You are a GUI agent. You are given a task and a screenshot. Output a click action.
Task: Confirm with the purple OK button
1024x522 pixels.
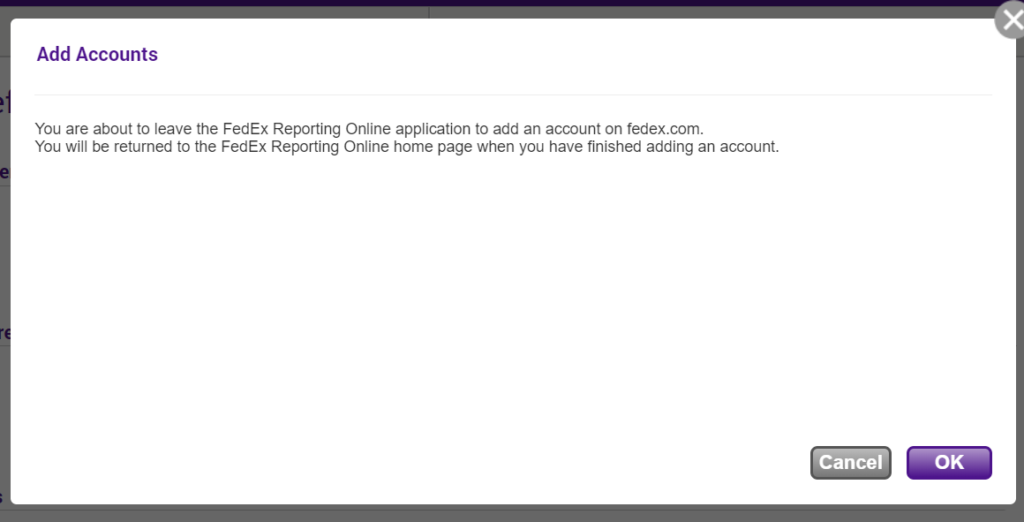coord(949,463)
